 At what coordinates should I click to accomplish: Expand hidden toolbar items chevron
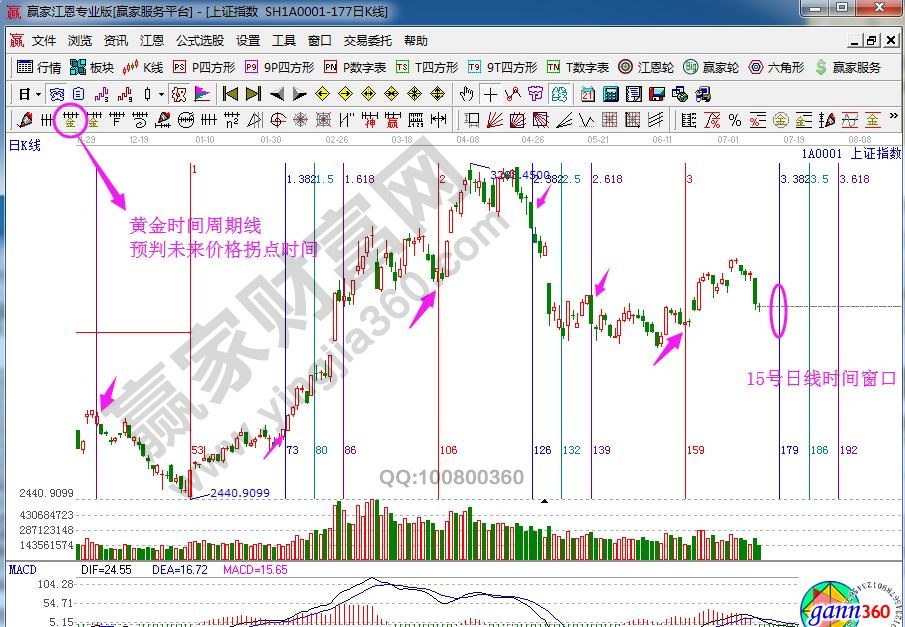891,120
